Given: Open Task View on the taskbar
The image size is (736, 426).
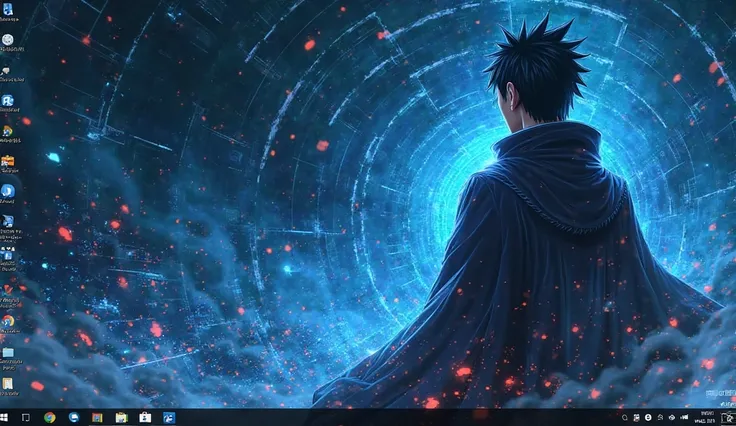Looking at the screenshot, I should [x=26, y=417].
